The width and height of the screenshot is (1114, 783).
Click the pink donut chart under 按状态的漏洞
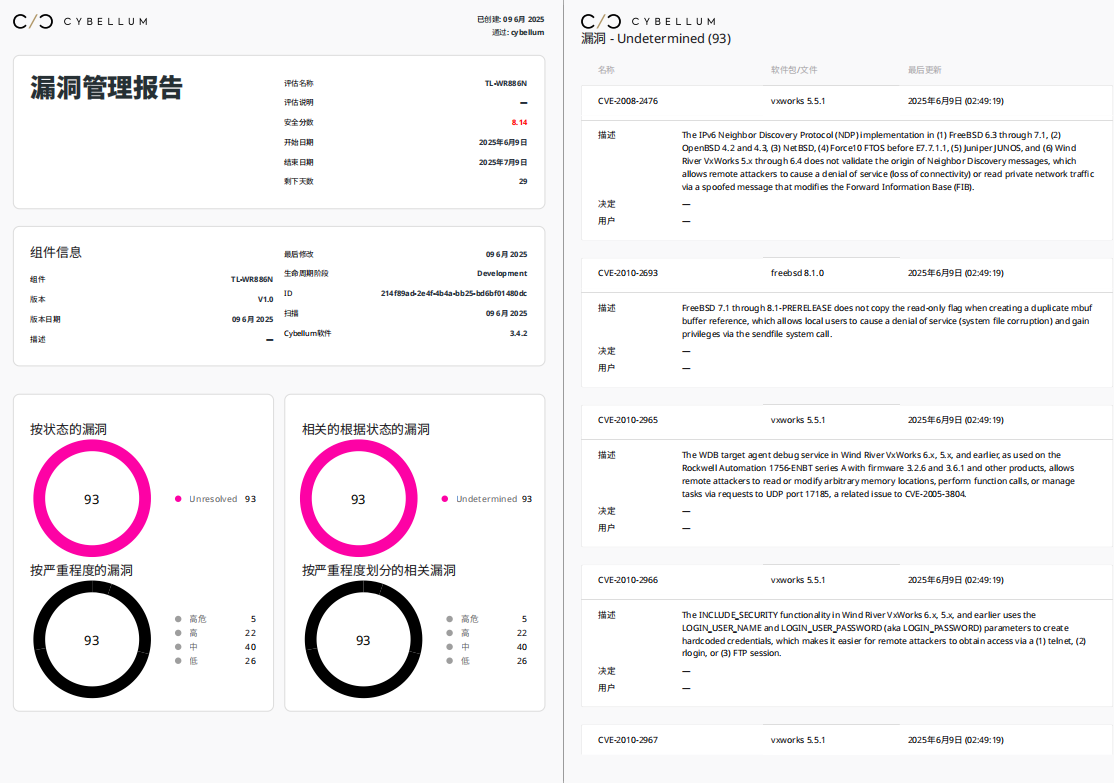92,498
